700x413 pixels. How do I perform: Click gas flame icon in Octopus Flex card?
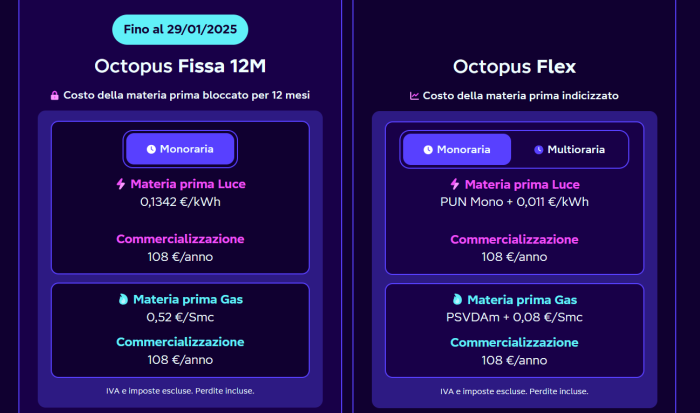(457, 299)
